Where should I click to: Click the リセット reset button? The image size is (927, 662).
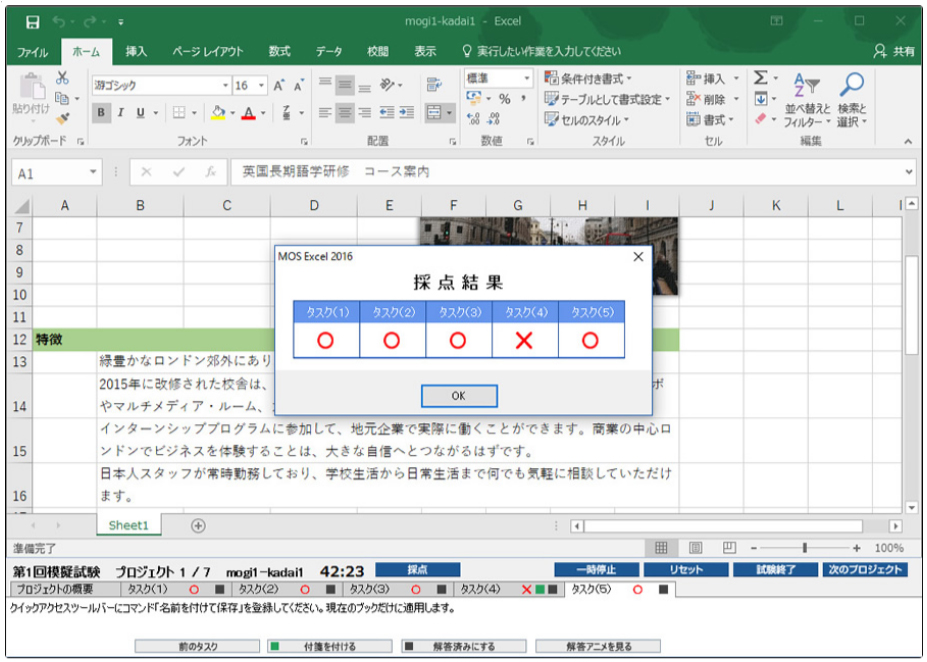tap(686, 570)
